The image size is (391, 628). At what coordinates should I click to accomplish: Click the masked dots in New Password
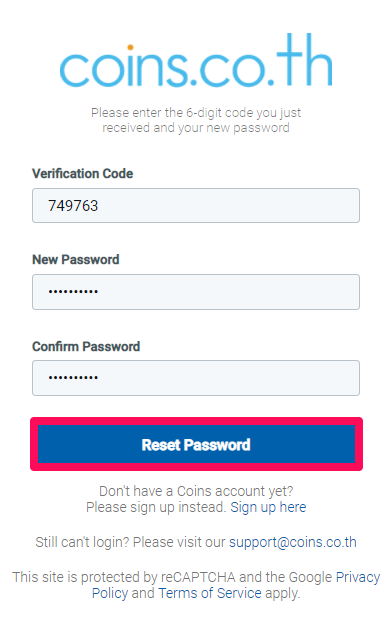73,292
